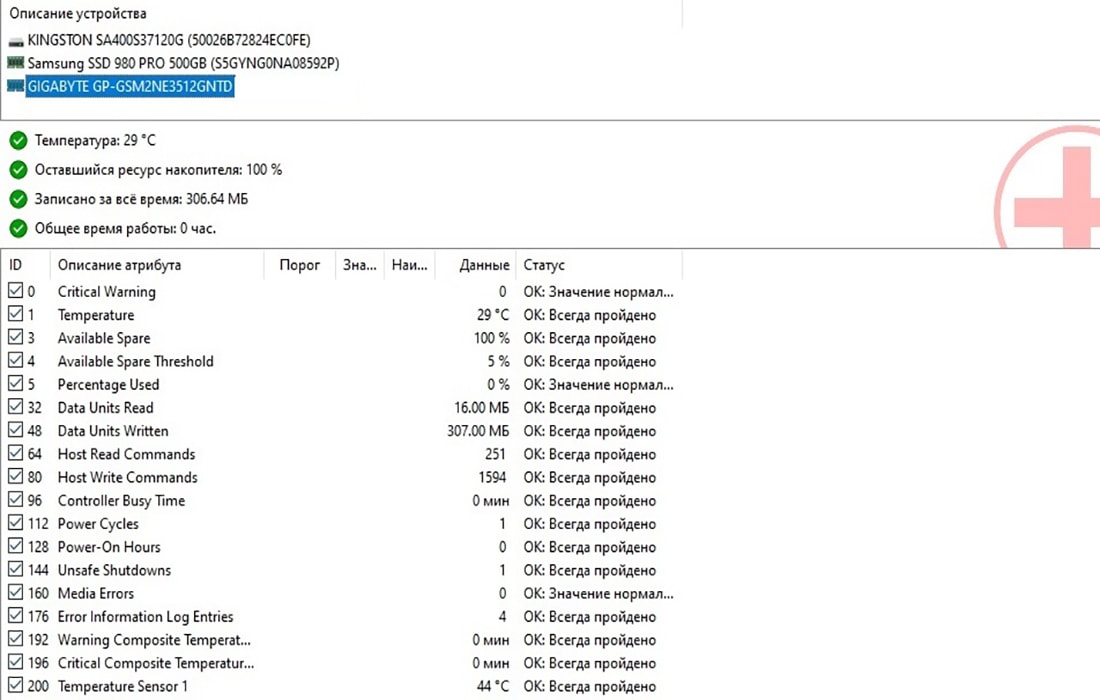This screenshot has height=700, width=1100.
Task: Click Записано за всё время: 306.64 МБ text
Action: pyautogui.click(x=141, y=199)
